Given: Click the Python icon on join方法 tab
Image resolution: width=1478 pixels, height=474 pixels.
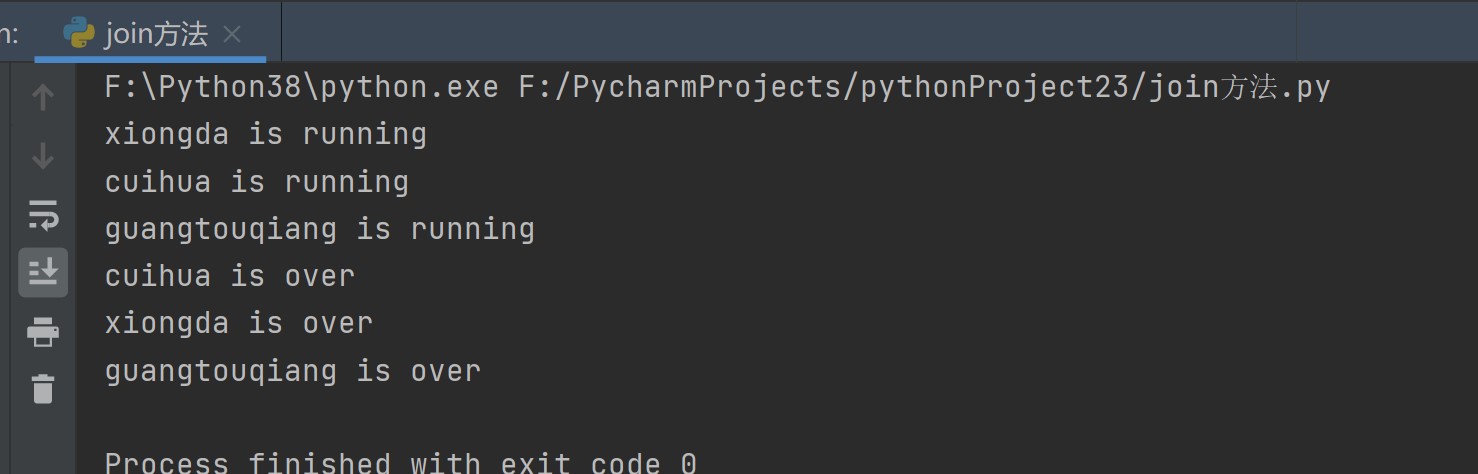Looking at the screenshot, I should pyautogui.click(x=79, y=34).
